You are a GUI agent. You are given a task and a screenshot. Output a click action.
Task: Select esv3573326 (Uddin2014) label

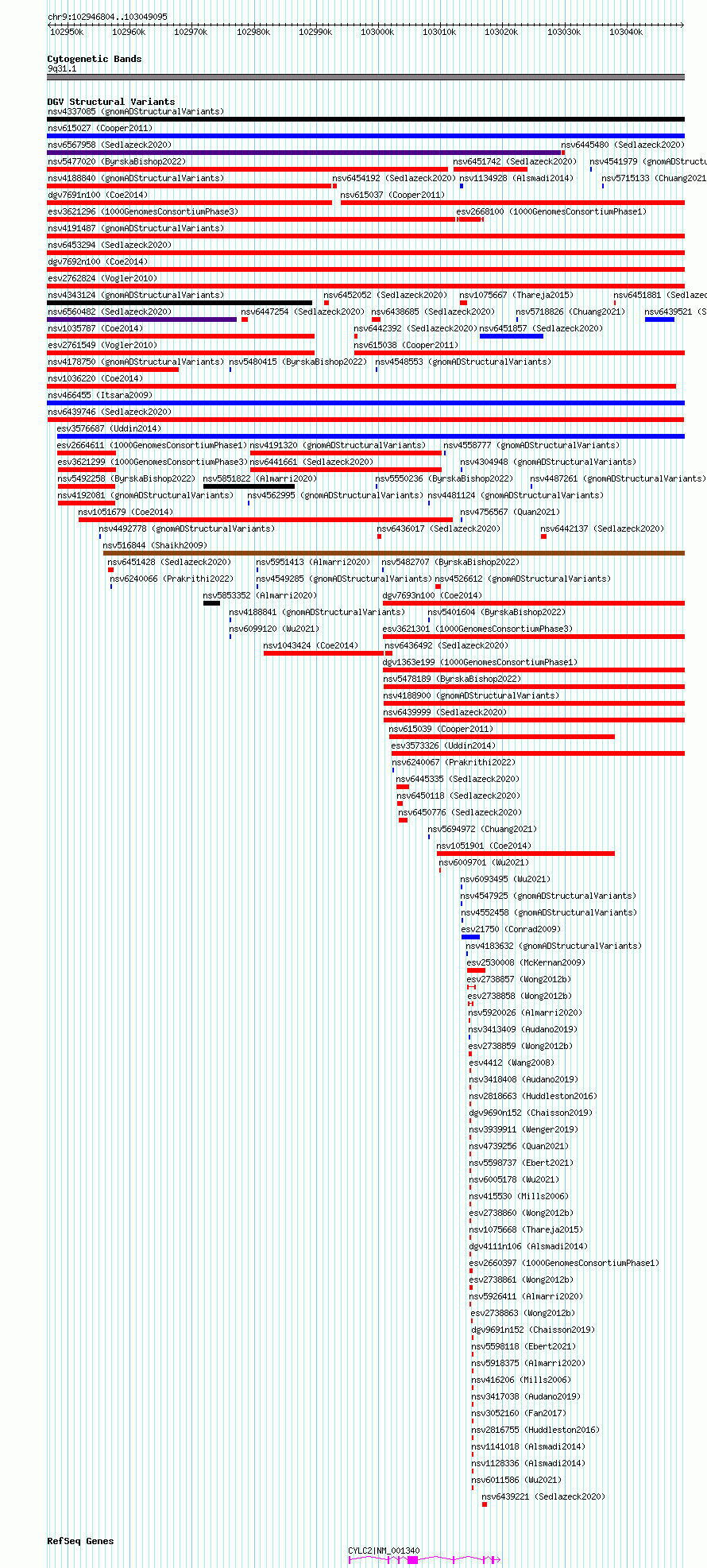coord(443,745)
